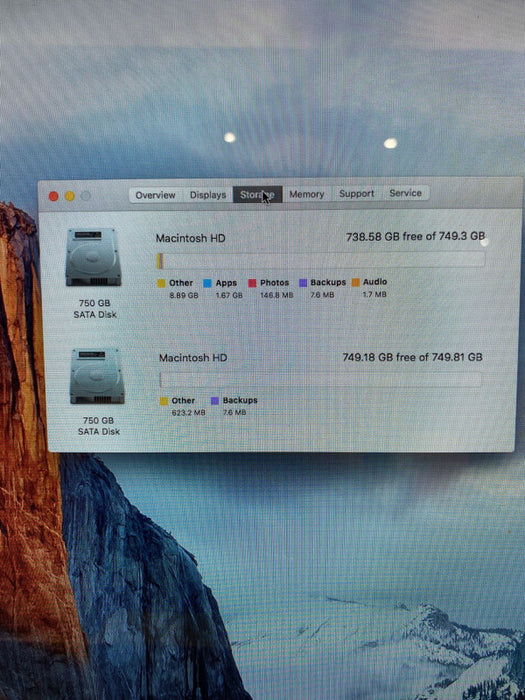Click the second disk empty usage bar
525x700 pixels.
pyautogui.click(x=321, y=379)
